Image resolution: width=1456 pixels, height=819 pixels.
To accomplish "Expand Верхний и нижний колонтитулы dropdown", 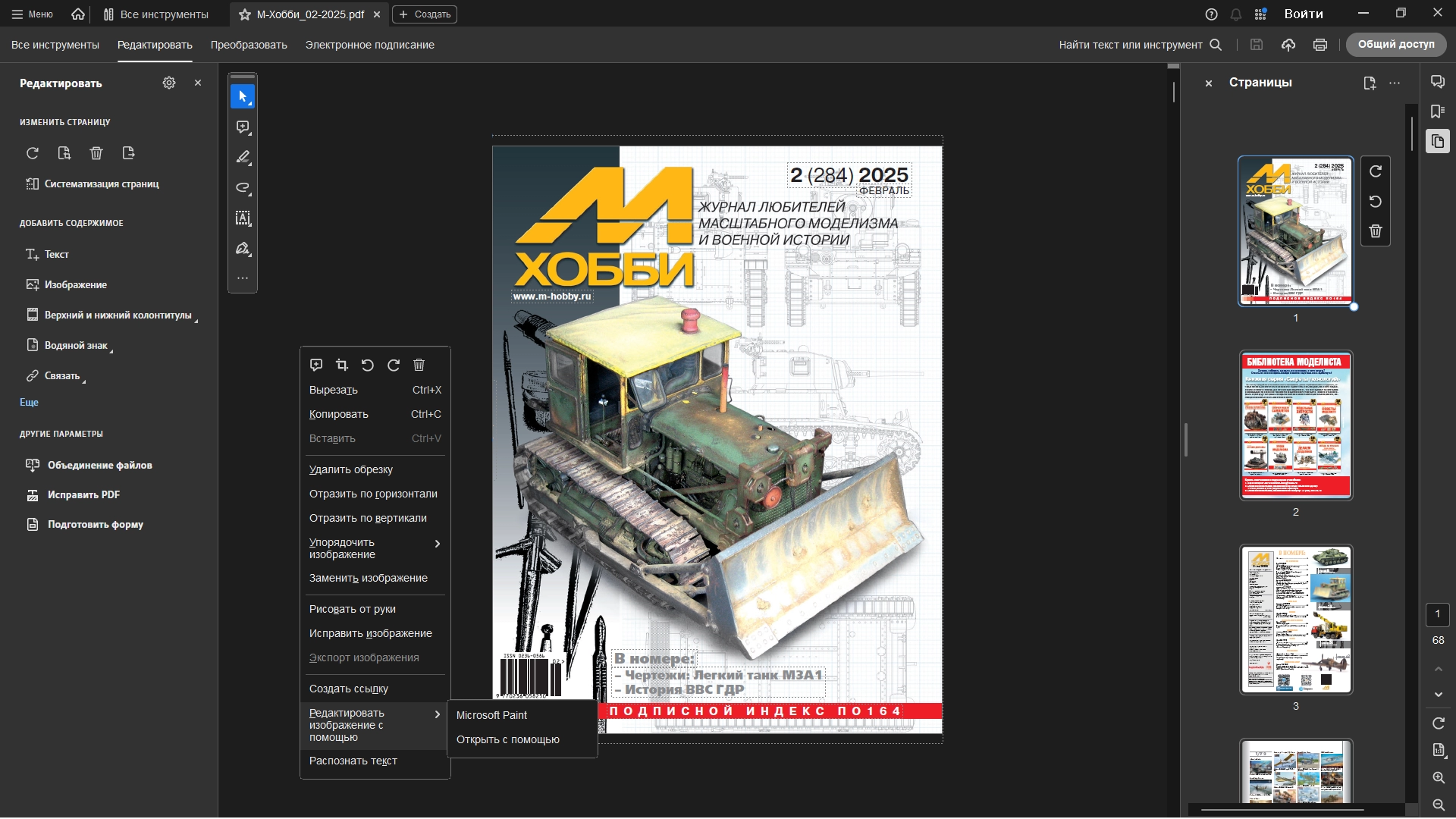I will [118, 315].
